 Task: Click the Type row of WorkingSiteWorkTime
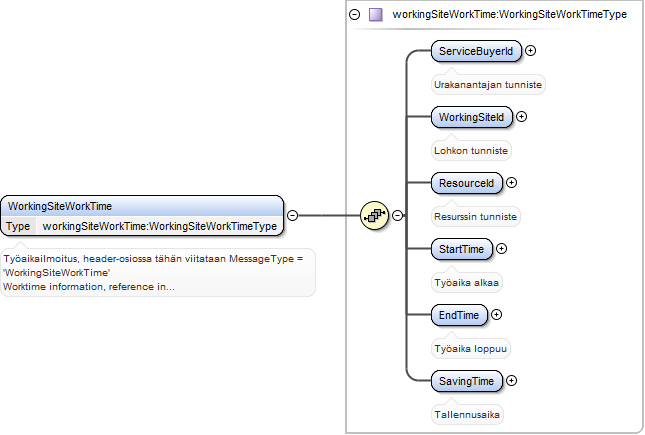click(142, 226)
